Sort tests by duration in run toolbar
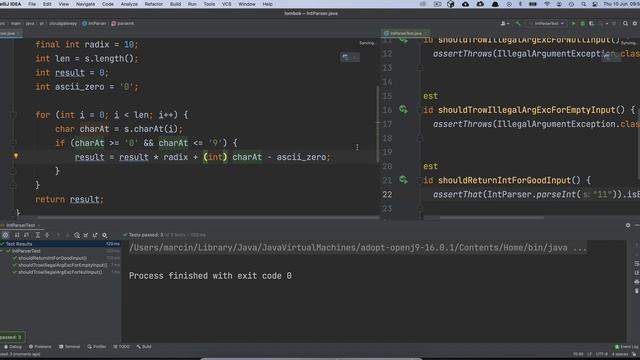The image size is (640, 360). click(27, 235)
